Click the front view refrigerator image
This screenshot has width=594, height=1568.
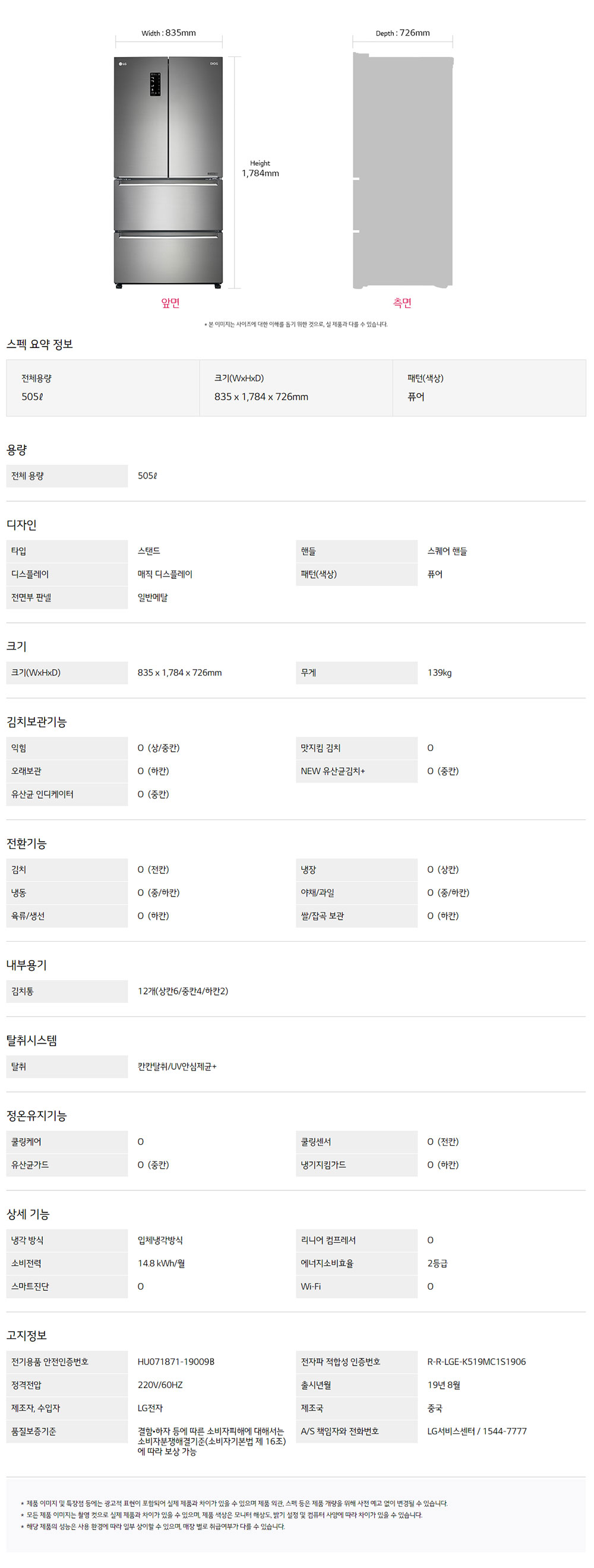168,172
